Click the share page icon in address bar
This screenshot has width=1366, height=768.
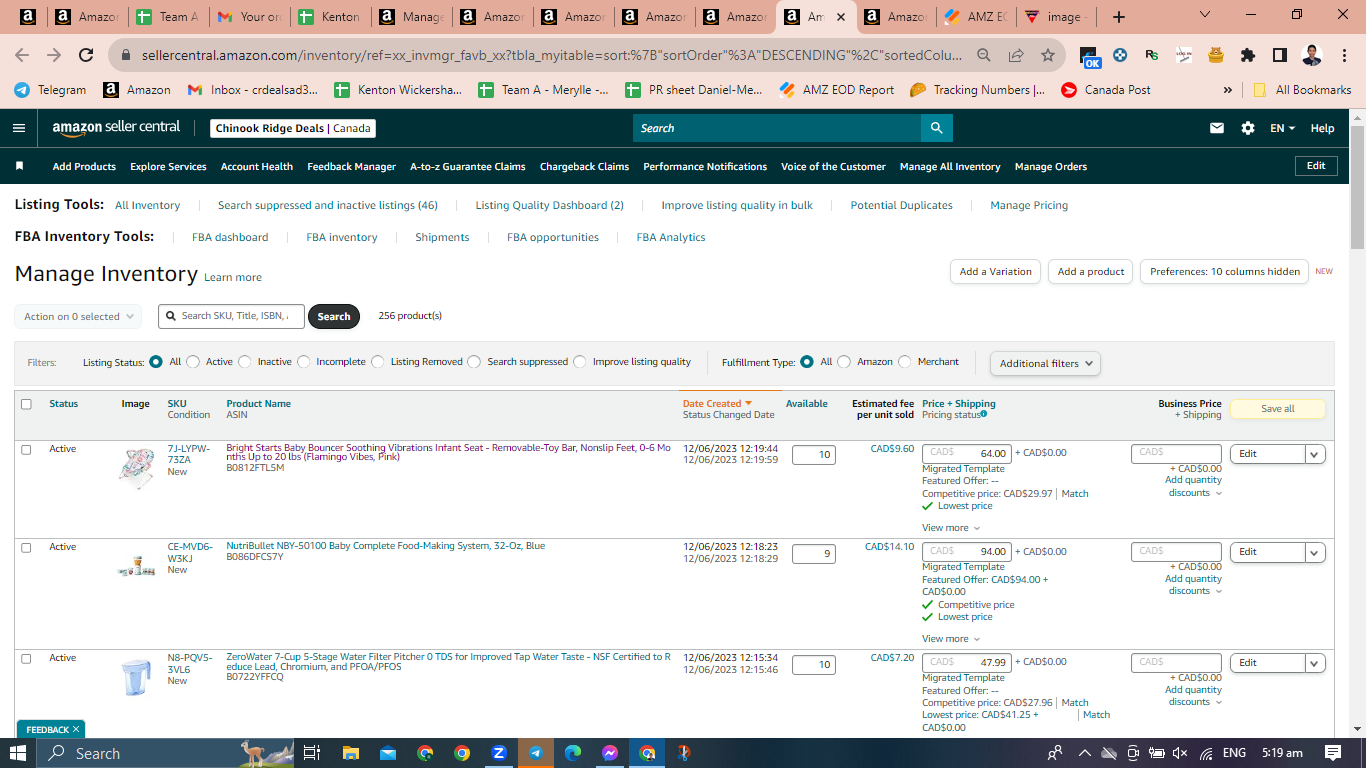click(x=1016, y=55)
